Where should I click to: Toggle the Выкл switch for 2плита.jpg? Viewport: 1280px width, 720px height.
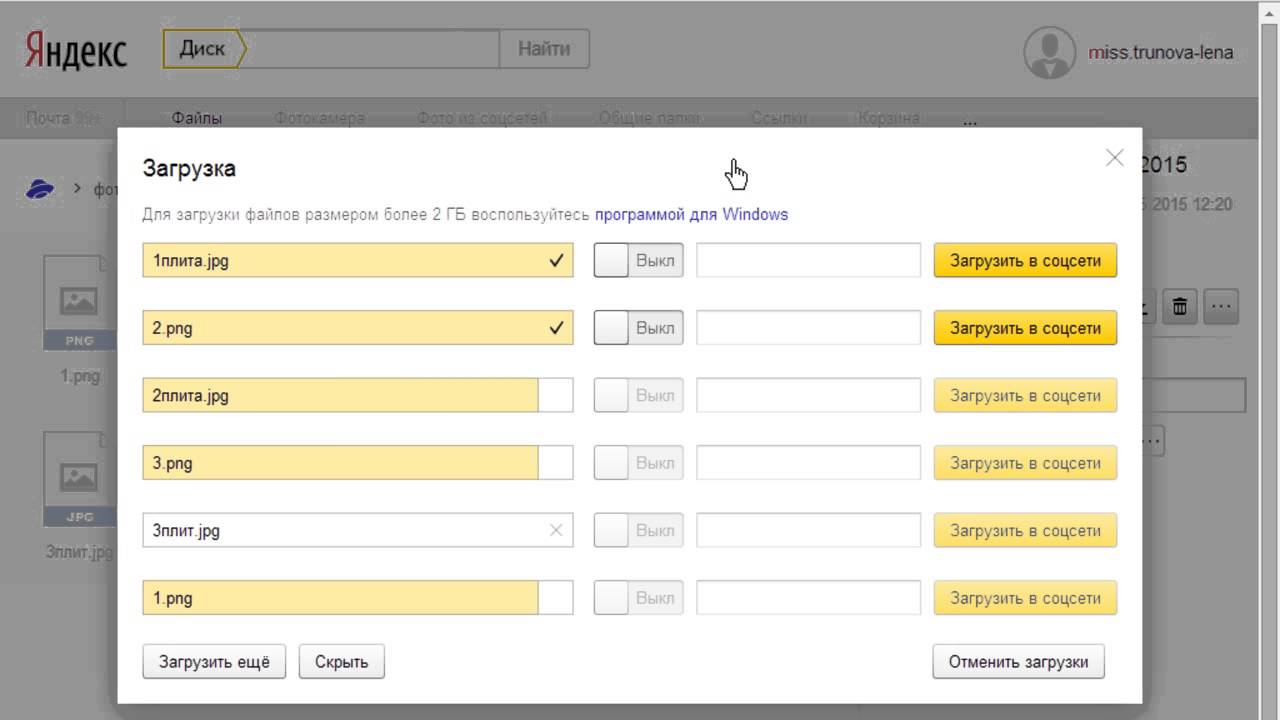[x=638, y=396]
